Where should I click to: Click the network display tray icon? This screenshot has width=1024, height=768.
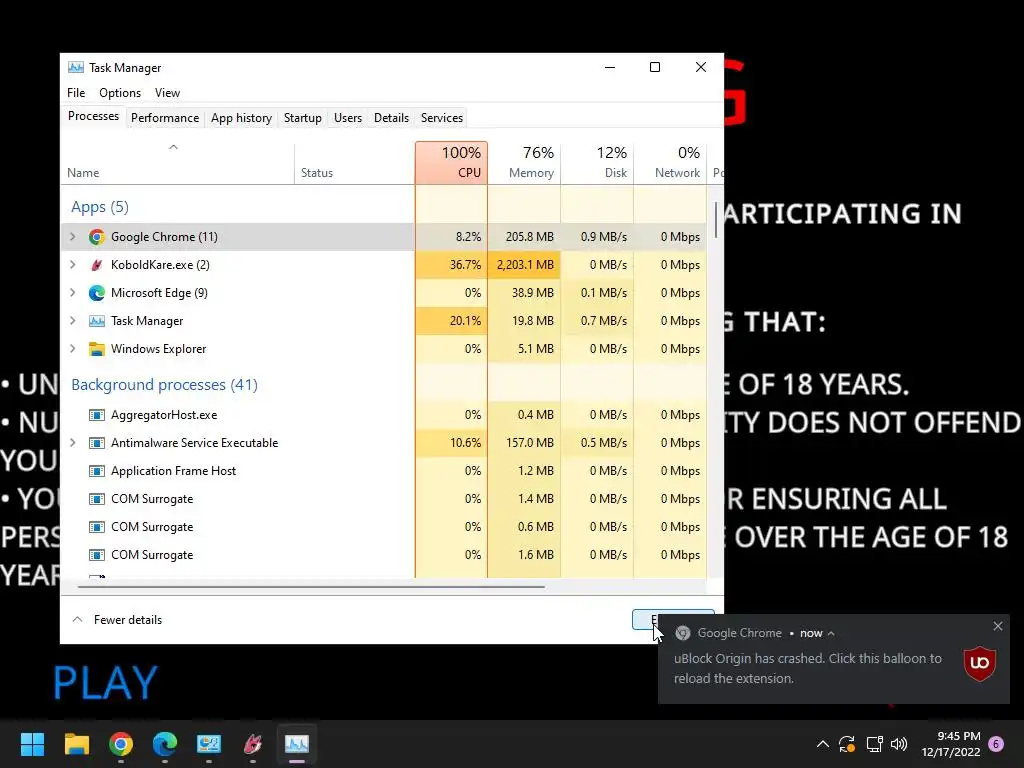point(874,744)
